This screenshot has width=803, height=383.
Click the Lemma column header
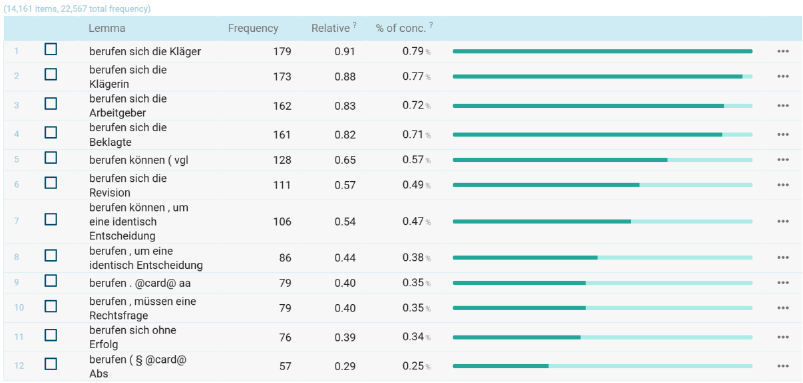click(107, 29)
